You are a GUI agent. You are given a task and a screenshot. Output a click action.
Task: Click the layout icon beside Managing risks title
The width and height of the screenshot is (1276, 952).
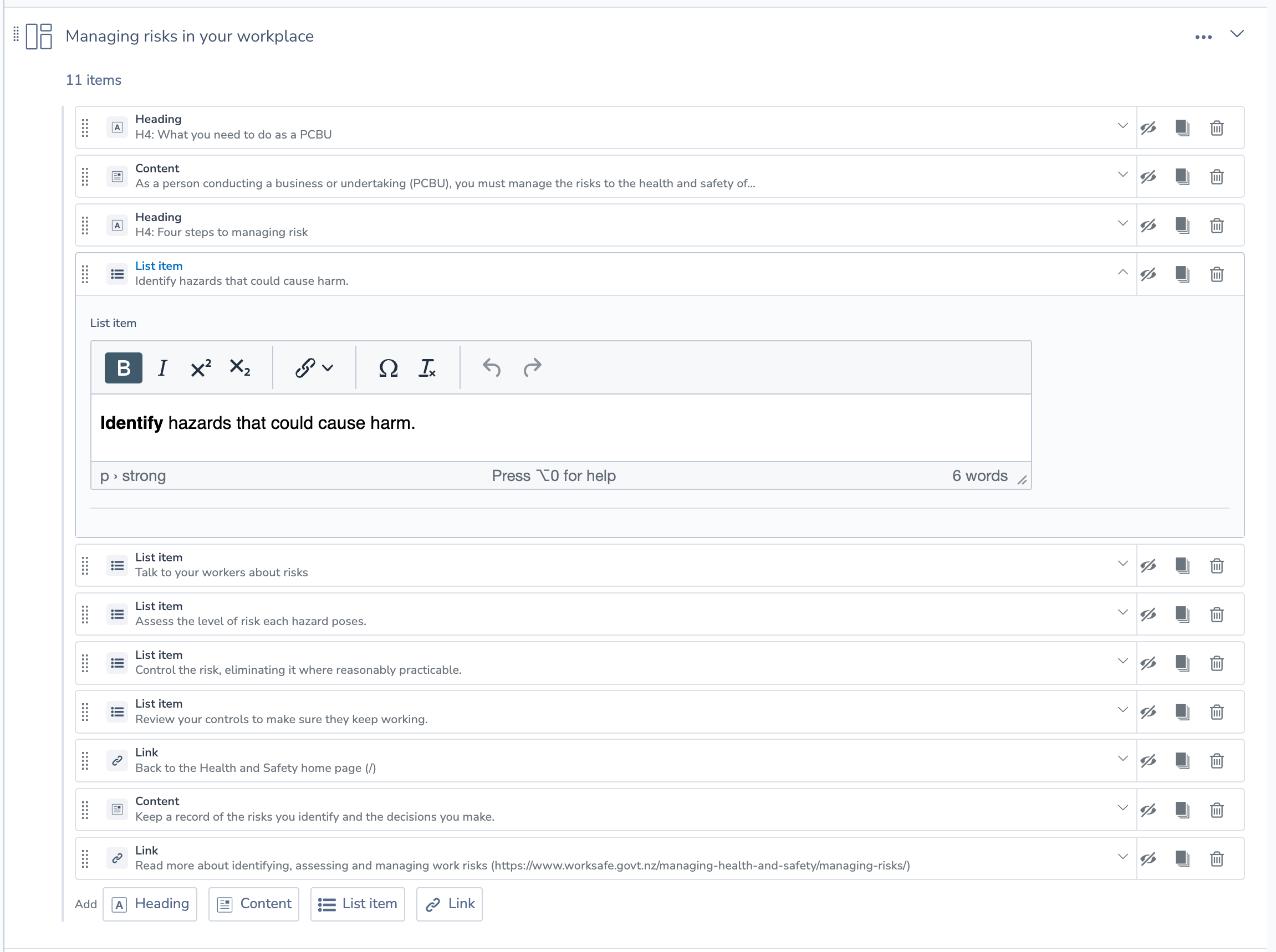point(39,36)
